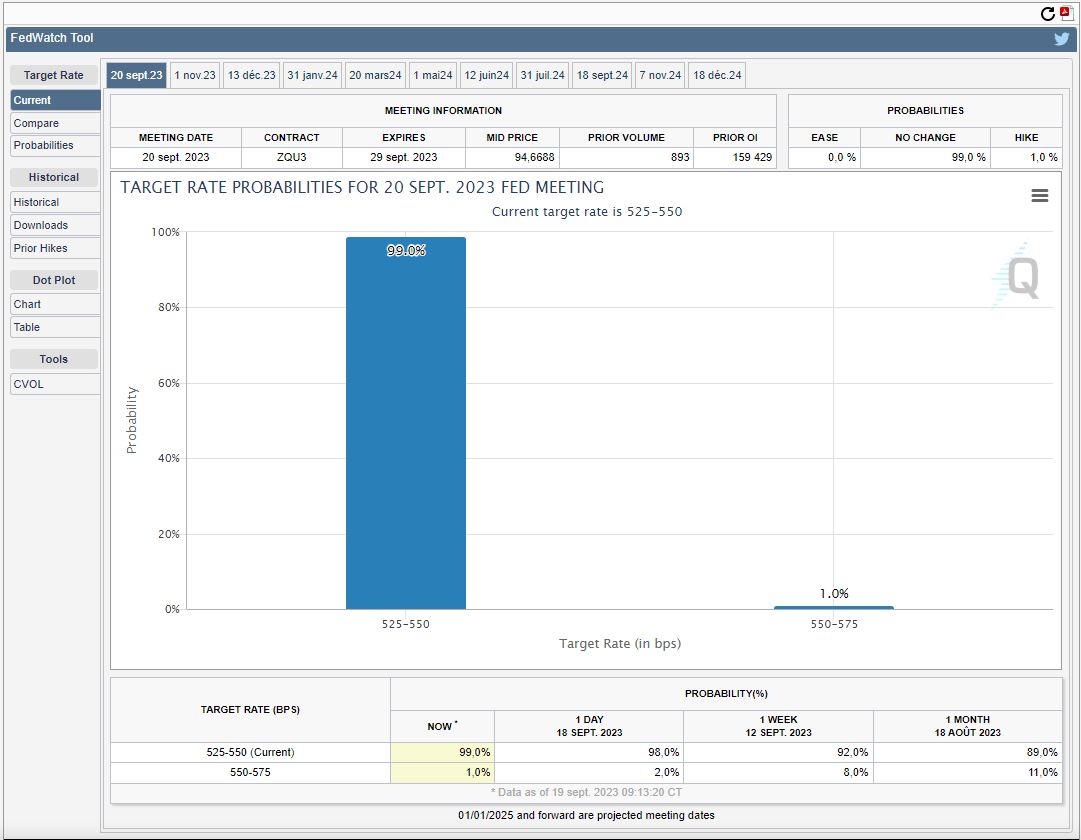Click the 99.0% bar data label
Screen dimensions: 1081x840
point(406,250)
